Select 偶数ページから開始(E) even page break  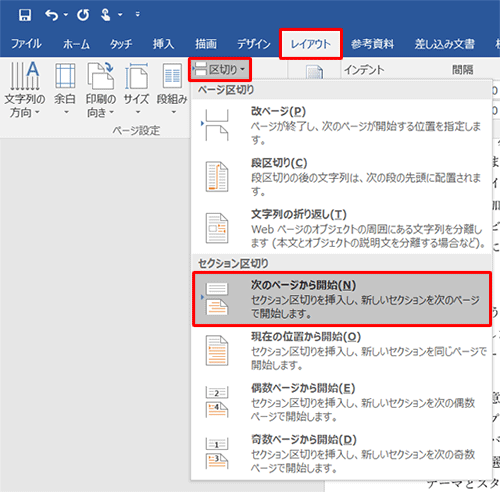click(x=342, y=402)
